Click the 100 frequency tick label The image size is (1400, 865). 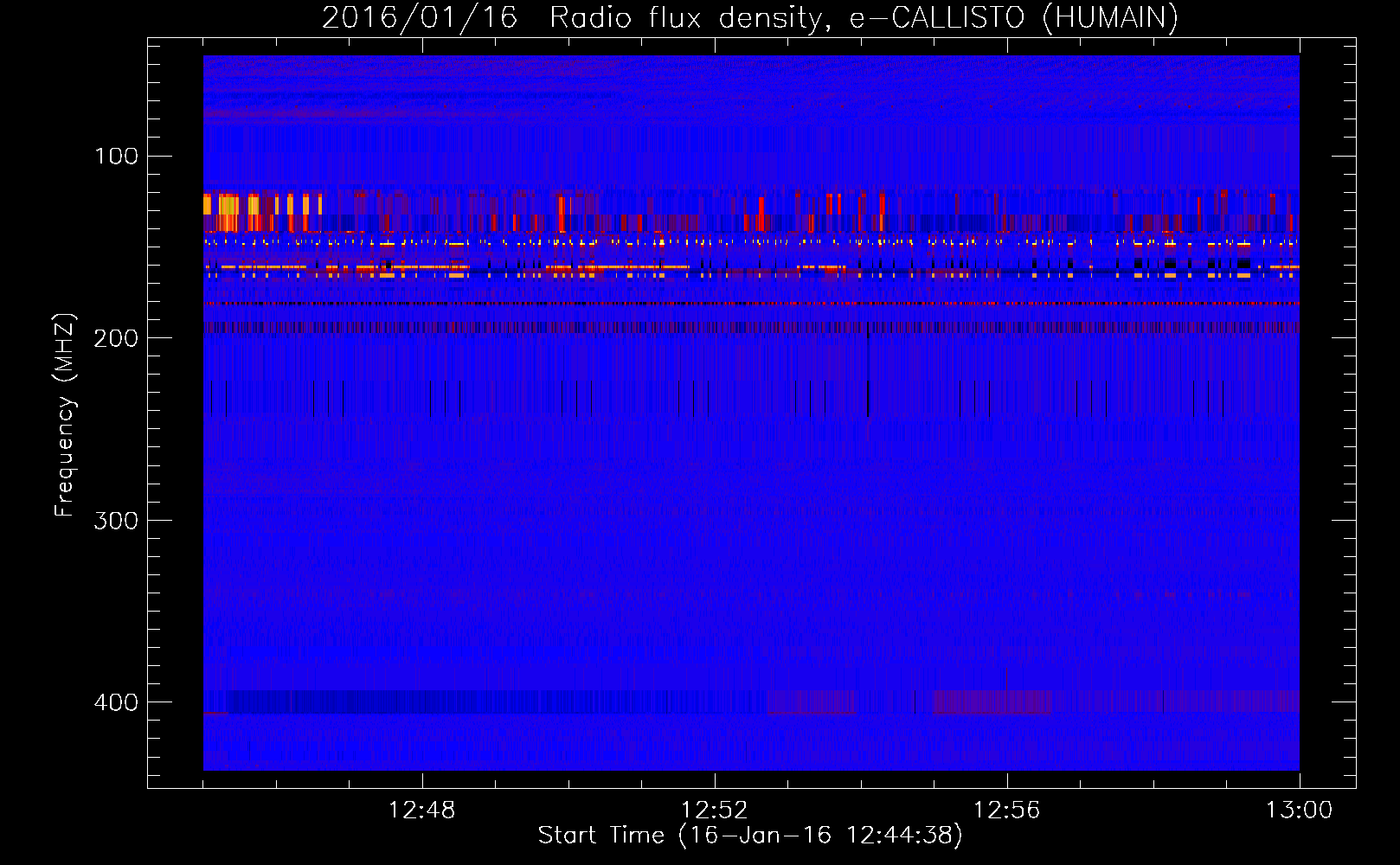coord(117,157)
